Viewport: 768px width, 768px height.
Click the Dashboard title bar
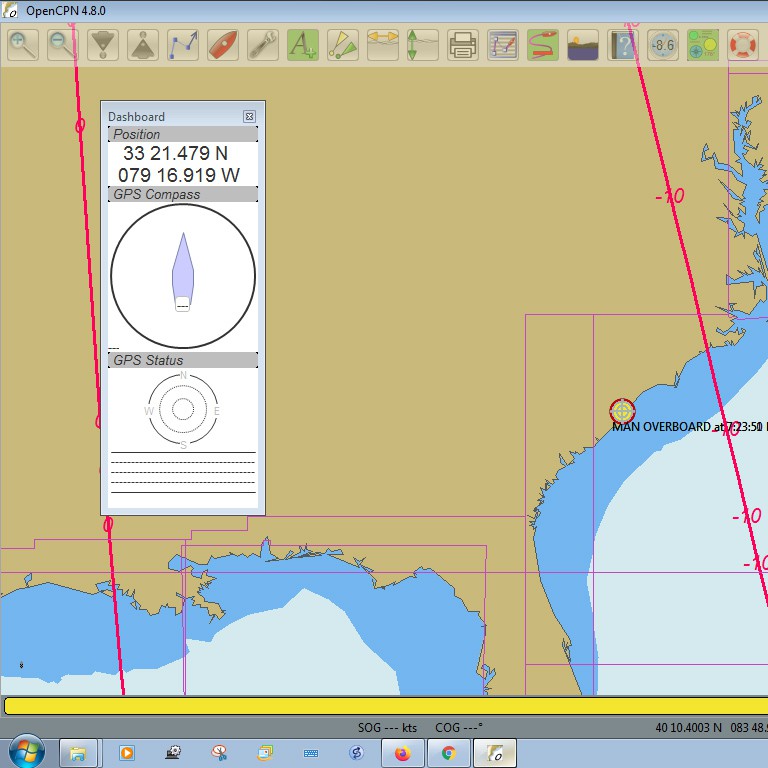pyautogui.click(x=170, y=117)
